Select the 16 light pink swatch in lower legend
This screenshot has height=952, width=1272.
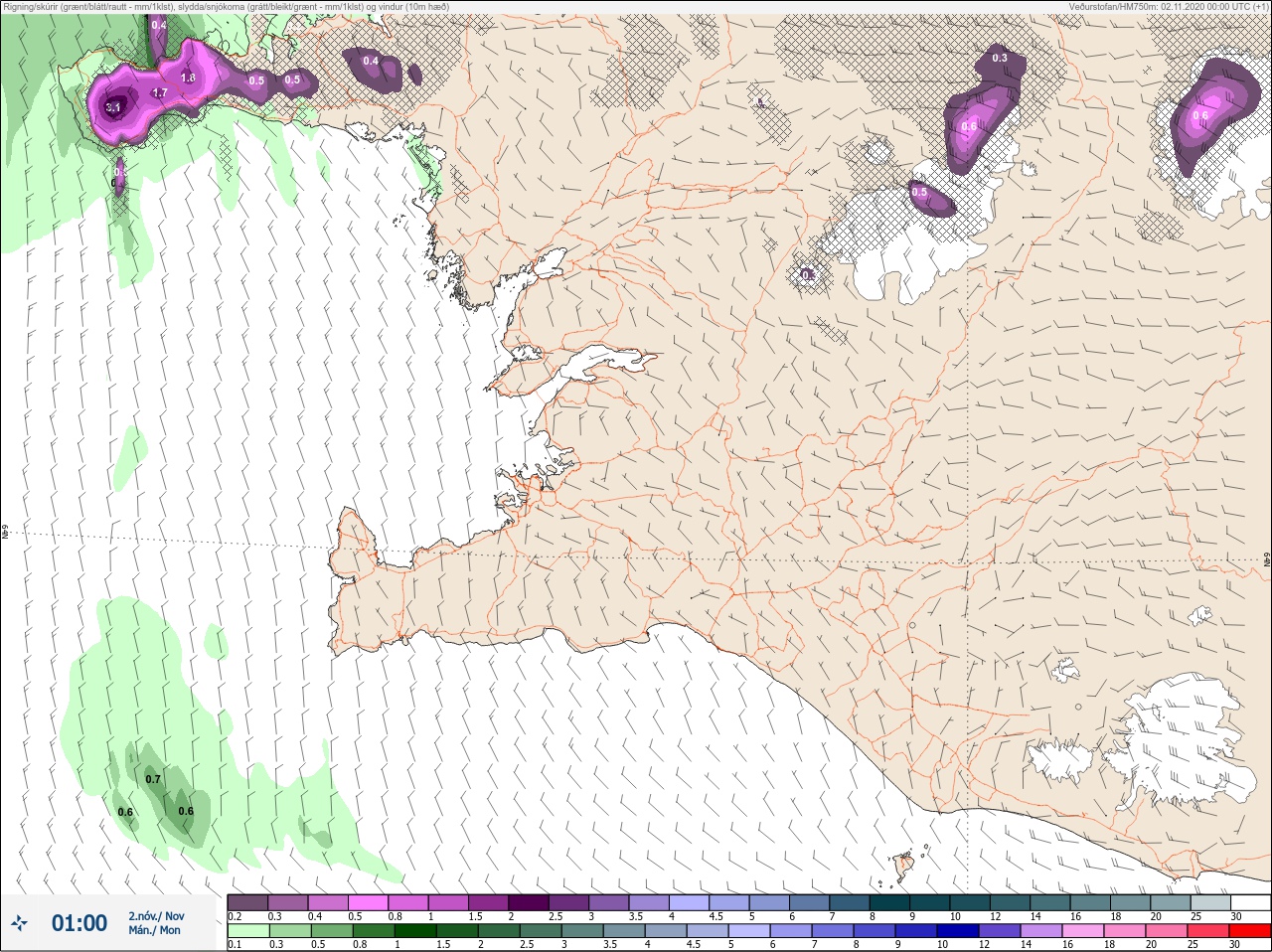1083,931
